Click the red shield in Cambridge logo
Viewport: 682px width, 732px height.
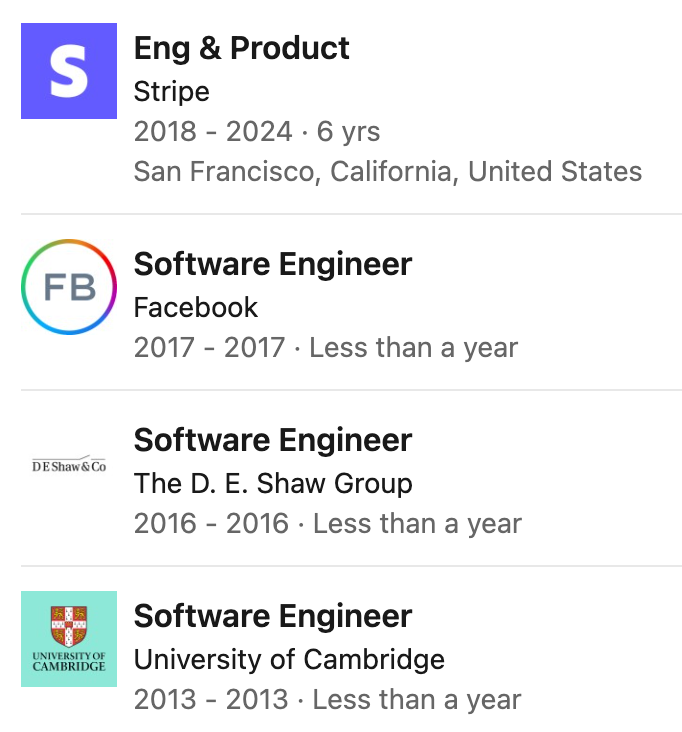coord(69,626)
